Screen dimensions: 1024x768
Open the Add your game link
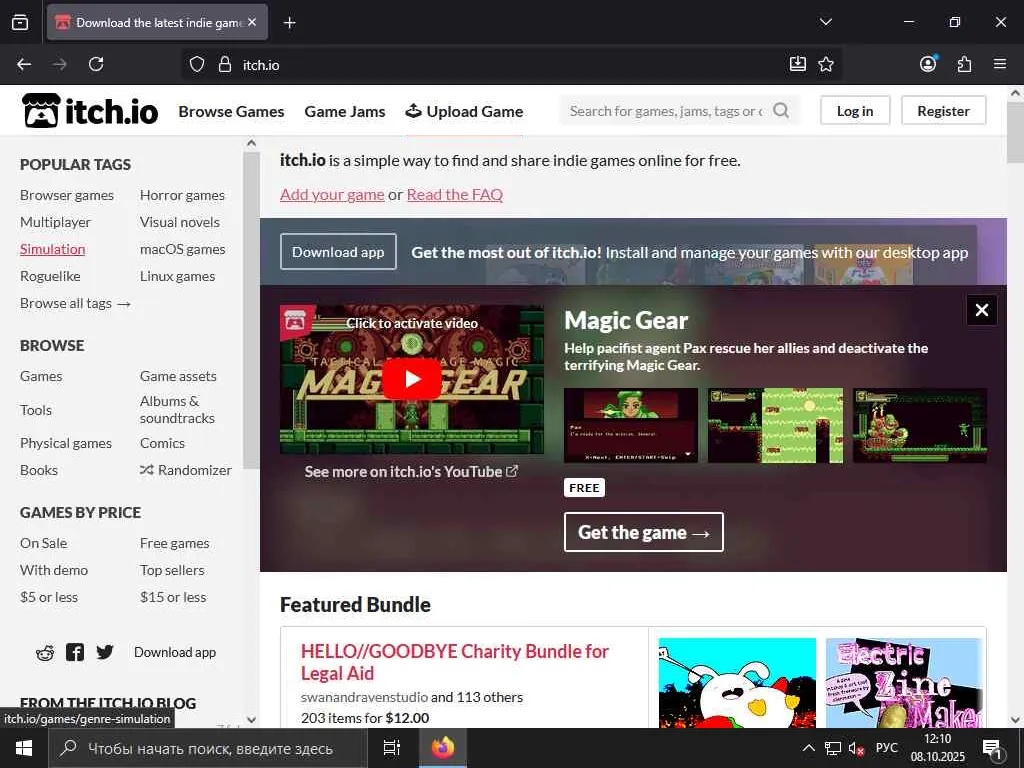click(332, 194)
